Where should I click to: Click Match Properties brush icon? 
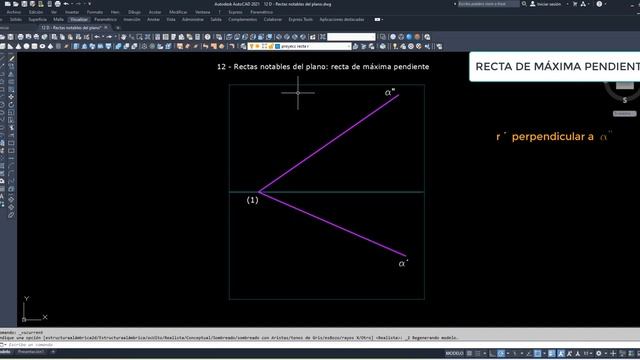78,37
